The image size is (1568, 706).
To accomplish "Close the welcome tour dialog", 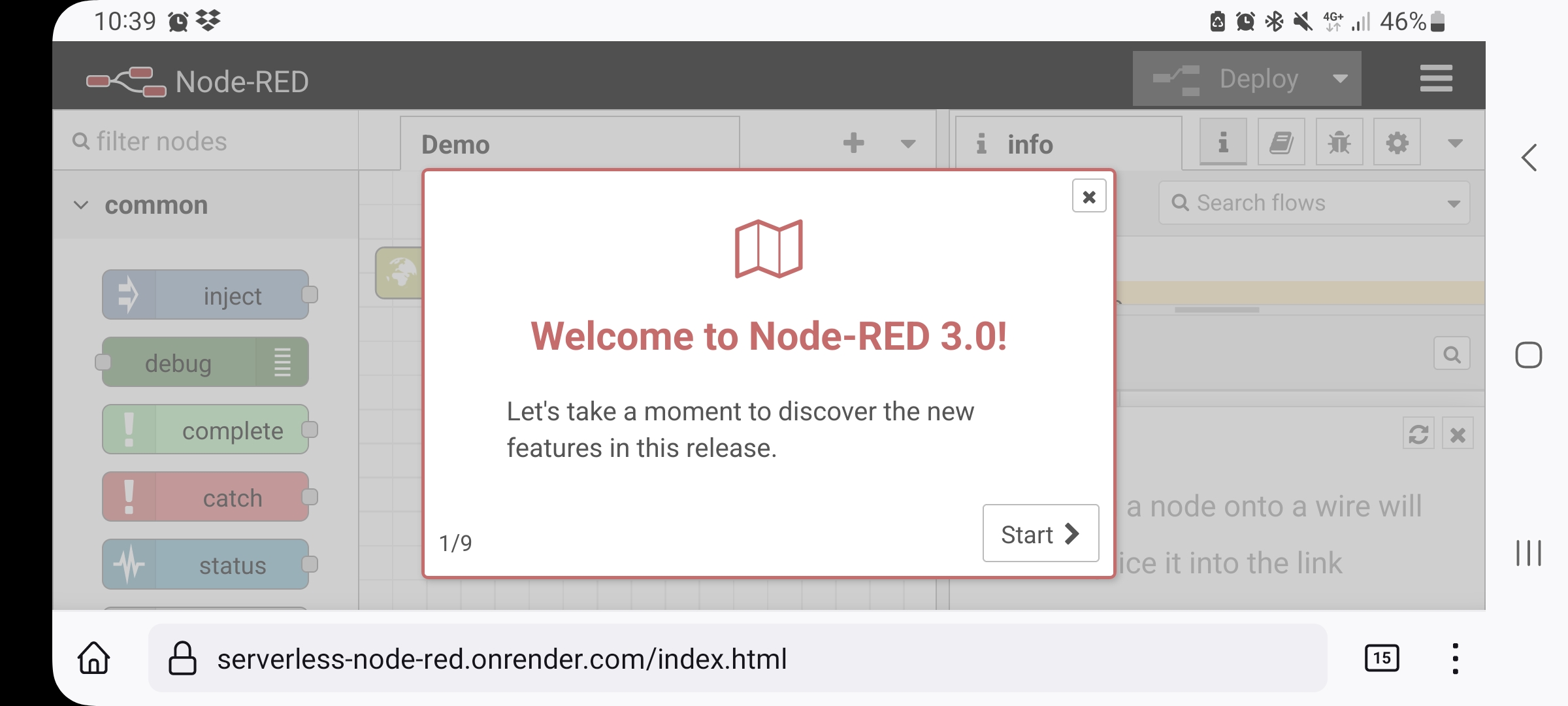I will [x=1088, y=196].
